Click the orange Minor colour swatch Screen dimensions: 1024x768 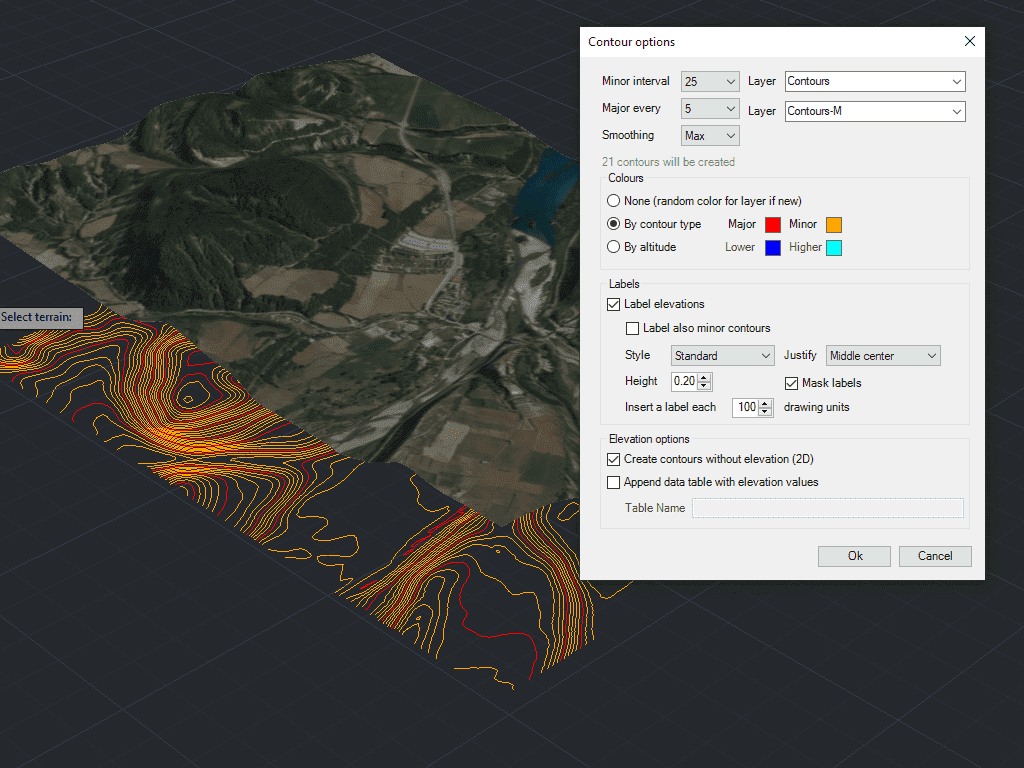[x=833, y=225]
